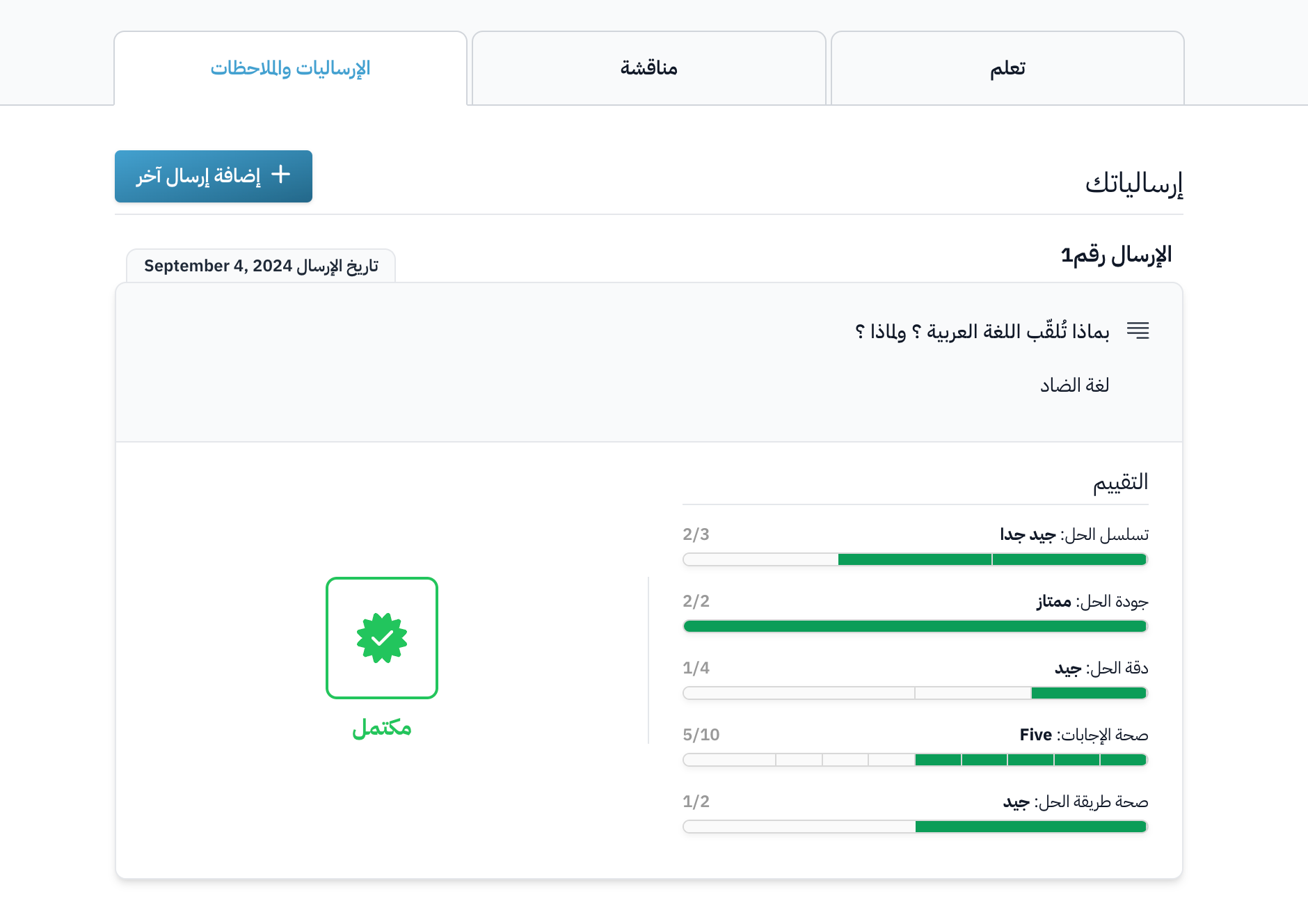This screenshot has height=924, width=1308.
Task: Click the دقة الحل progress bar
Action: coord(915,693)
